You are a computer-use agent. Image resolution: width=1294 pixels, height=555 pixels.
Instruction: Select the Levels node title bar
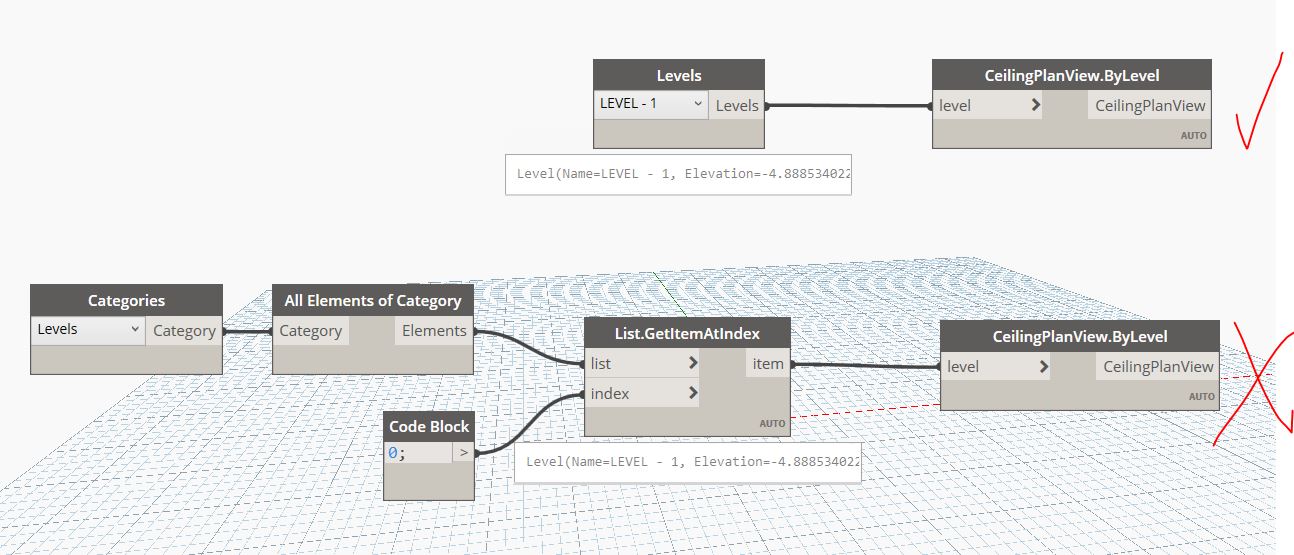tap(679, 75)
